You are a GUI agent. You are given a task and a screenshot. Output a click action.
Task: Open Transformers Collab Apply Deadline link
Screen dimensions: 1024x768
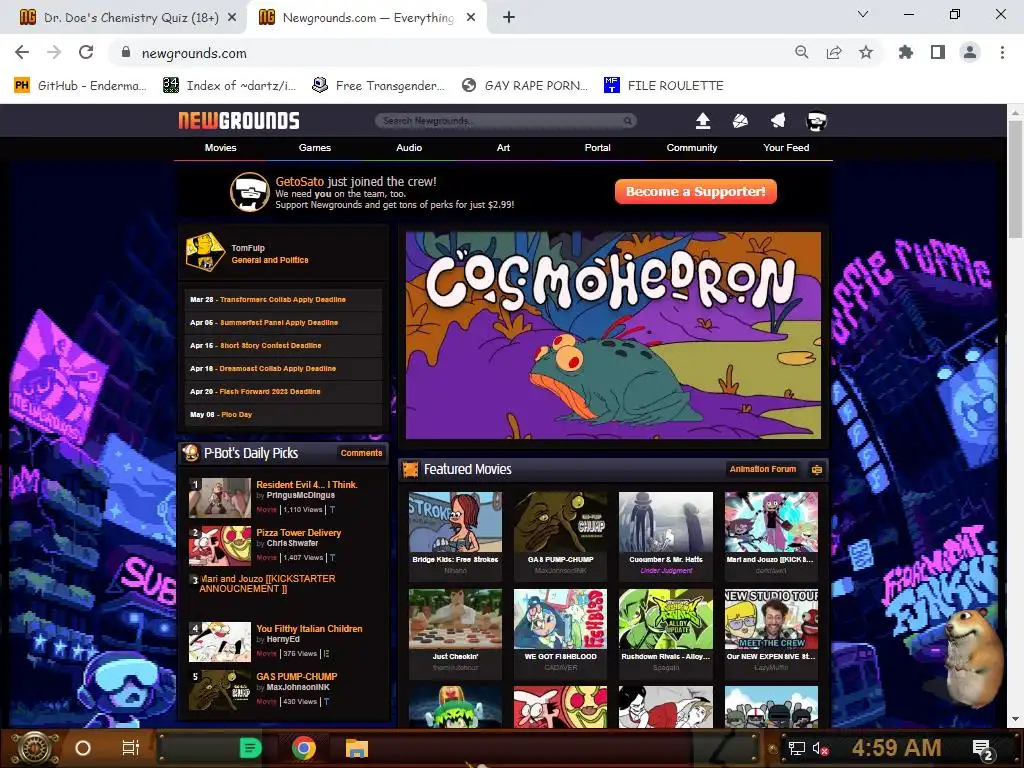[x=283, y=299]
